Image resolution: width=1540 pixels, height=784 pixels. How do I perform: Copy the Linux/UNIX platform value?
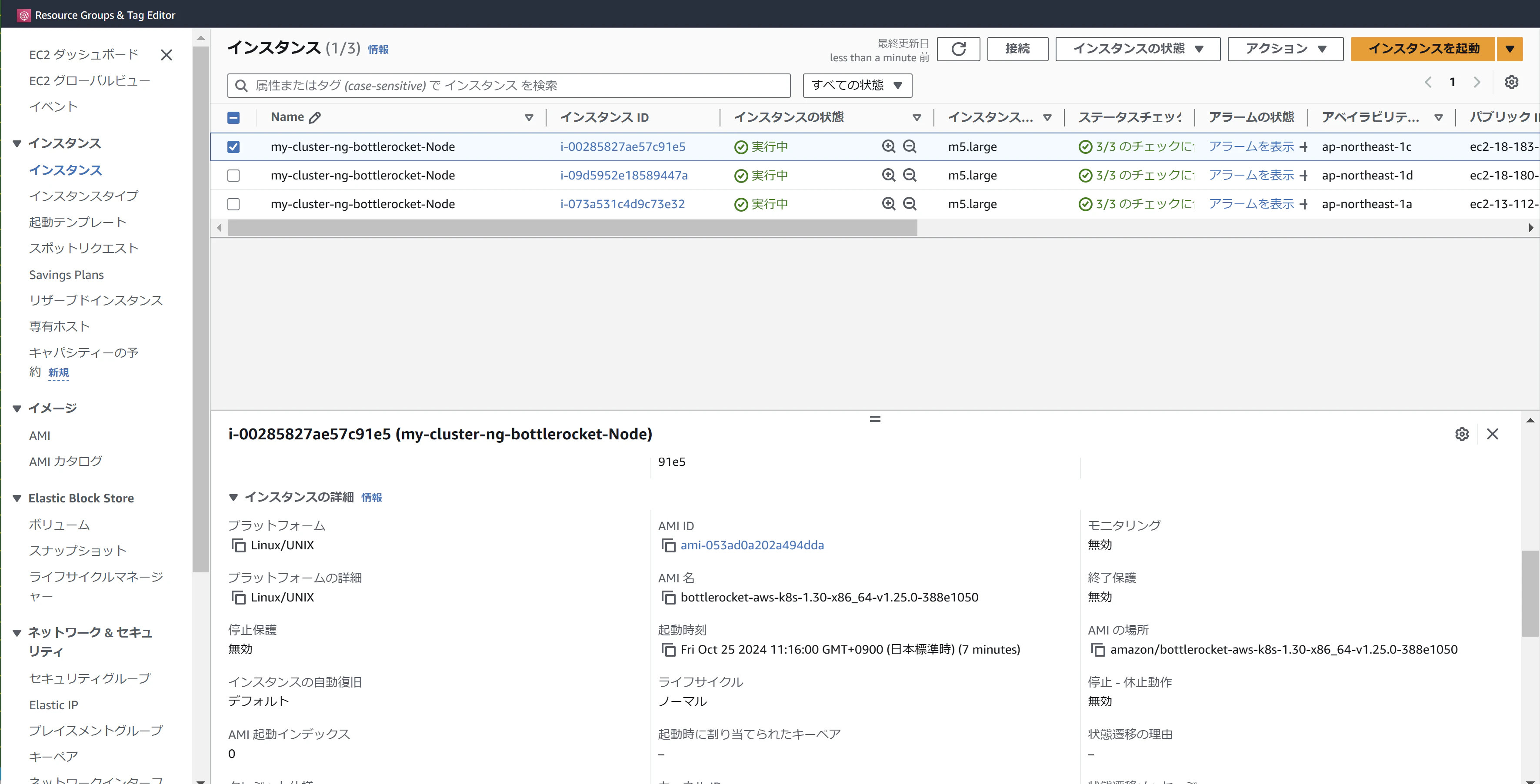(238, 545)
